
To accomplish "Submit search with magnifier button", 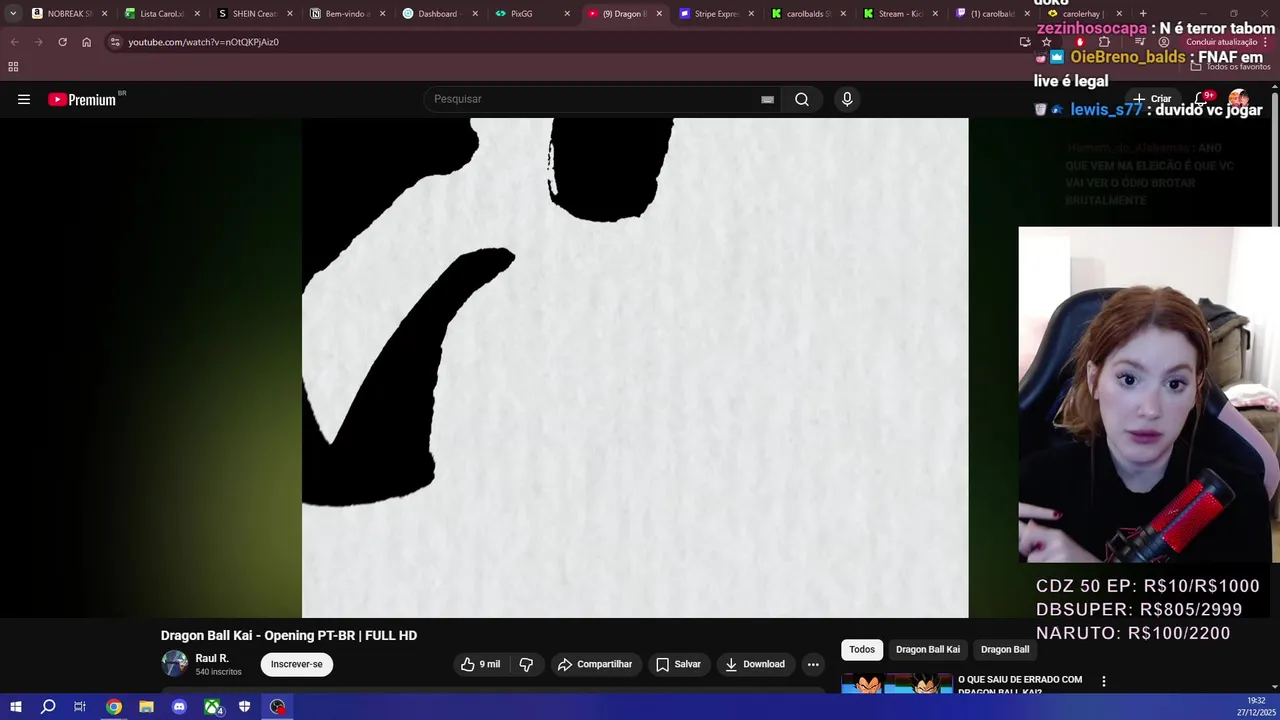I will [802, 99].
